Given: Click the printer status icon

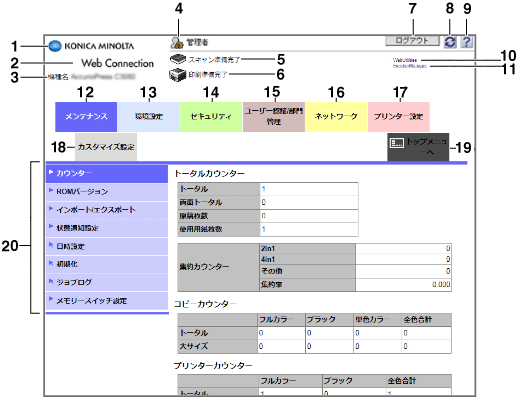Looking at the screenshot, I should [177, 75].
